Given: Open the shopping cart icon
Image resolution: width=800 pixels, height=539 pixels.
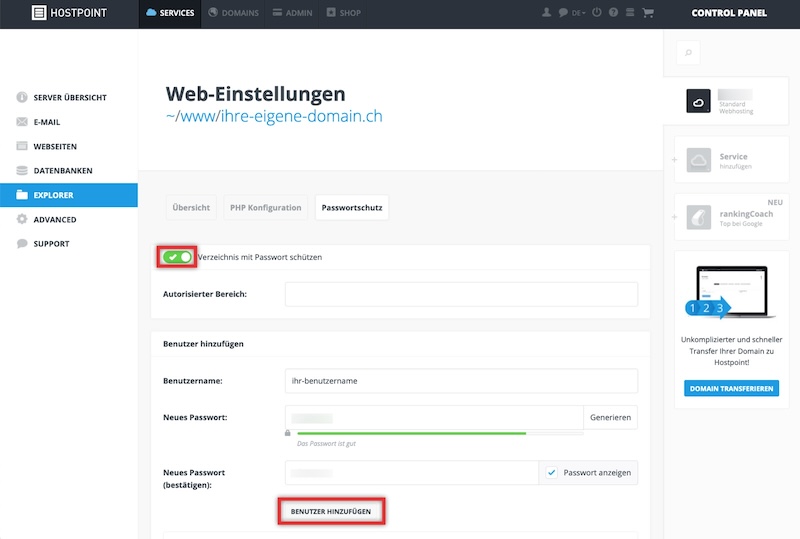Looking at the screenshot, I should click(648, 12).
